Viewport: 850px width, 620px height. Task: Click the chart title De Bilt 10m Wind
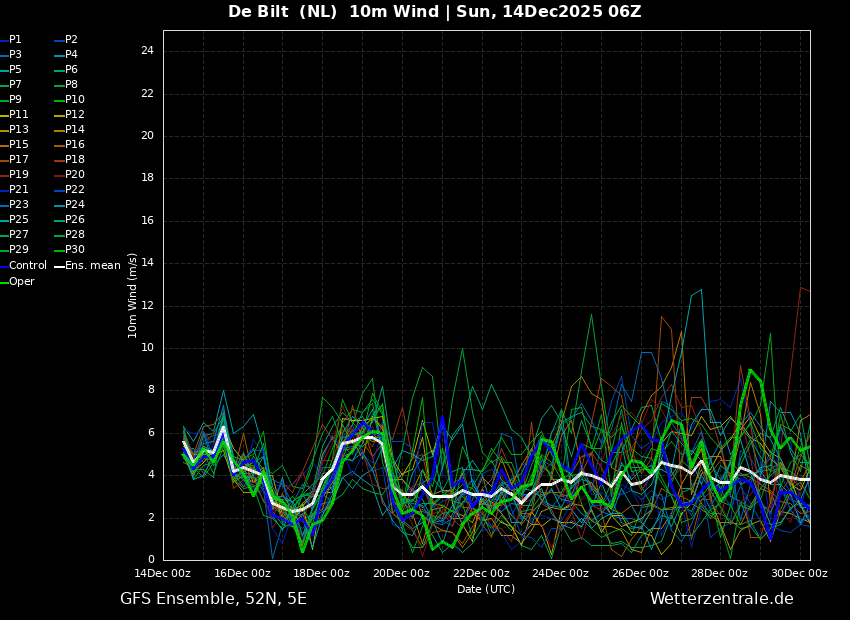tap(434, 12)
